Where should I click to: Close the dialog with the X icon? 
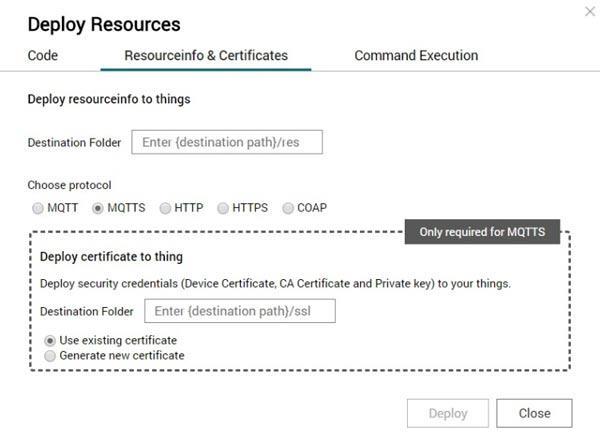589,11
